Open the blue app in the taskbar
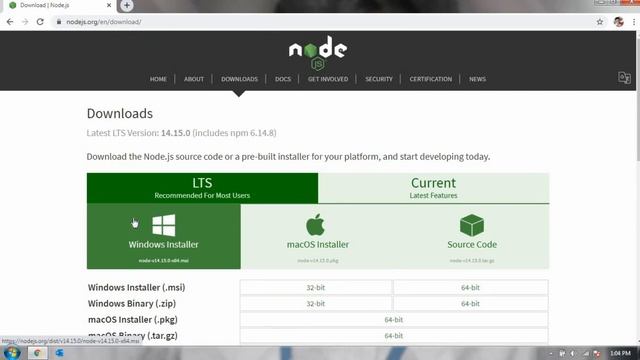 60,353
